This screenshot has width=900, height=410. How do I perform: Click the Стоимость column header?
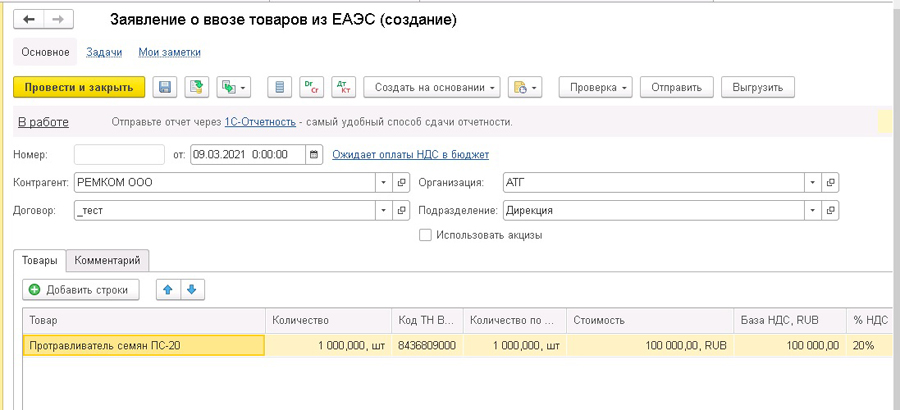point(650,320)
